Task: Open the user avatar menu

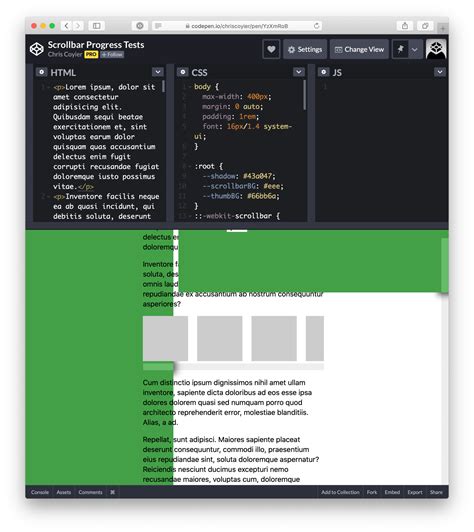Action: 436,49
